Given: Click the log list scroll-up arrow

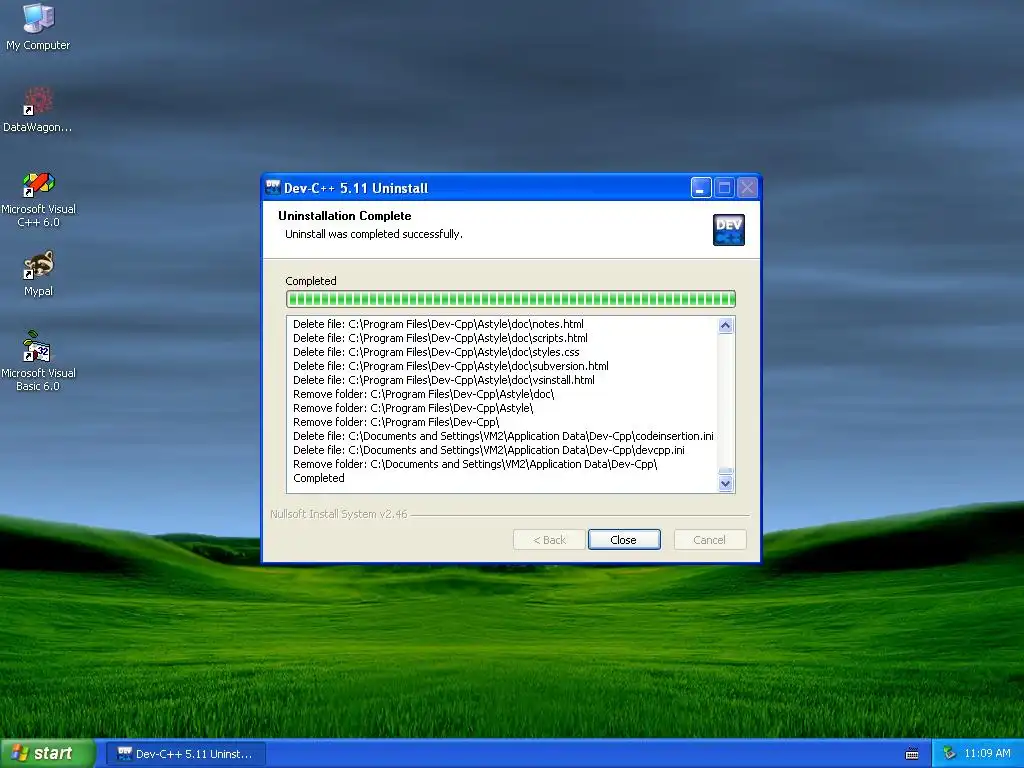Looking at the screenshot, I should coord(726,325).
